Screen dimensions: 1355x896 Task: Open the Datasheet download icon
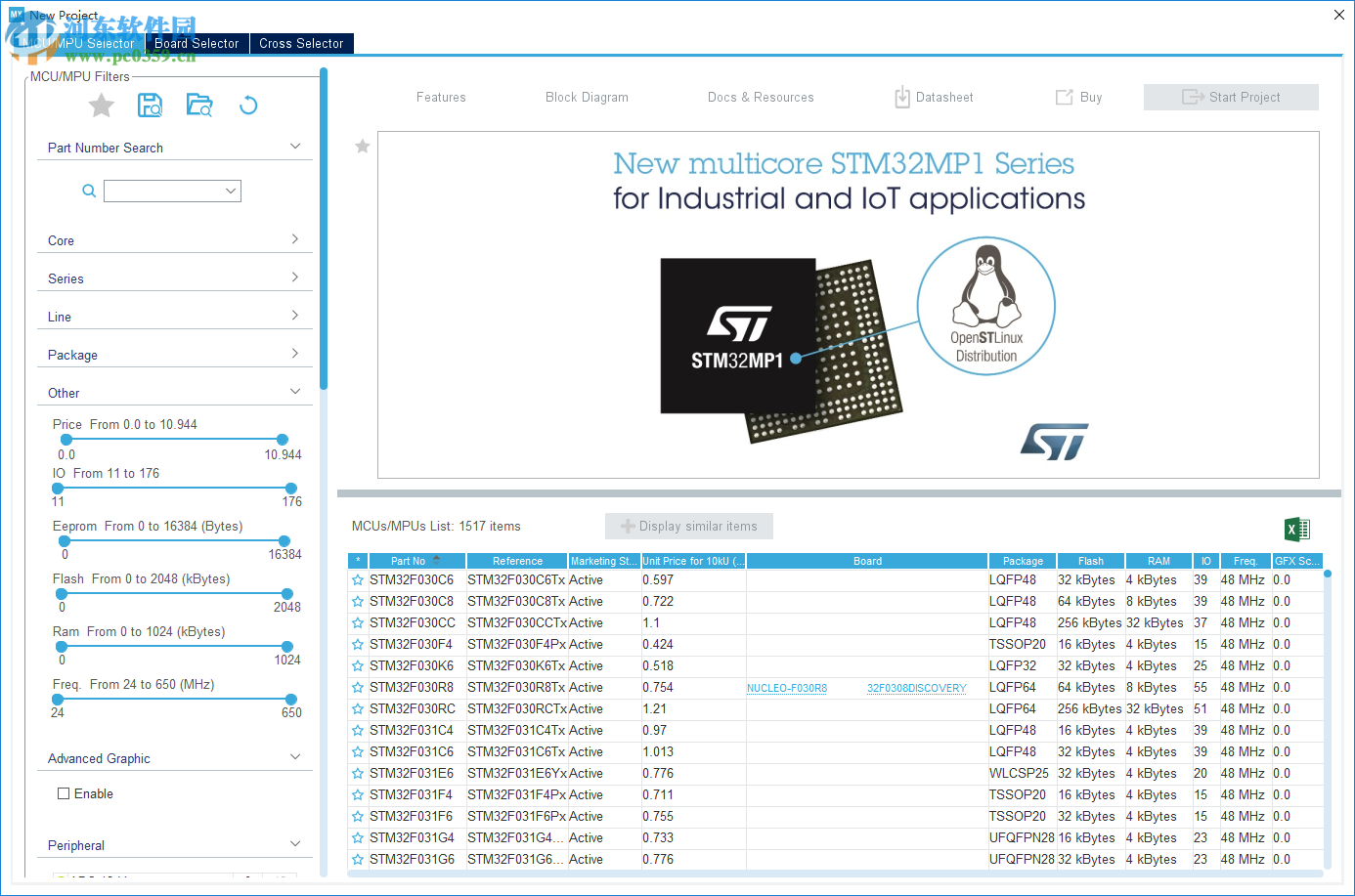901,97
